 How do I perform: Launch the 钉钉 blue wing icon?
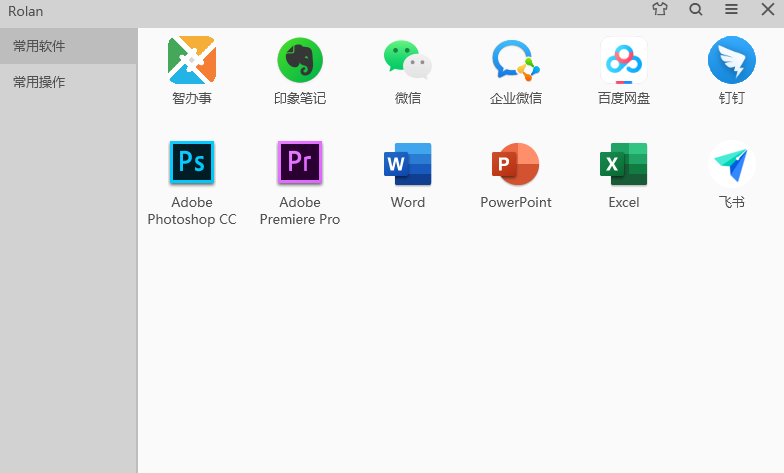pos(732,60)
